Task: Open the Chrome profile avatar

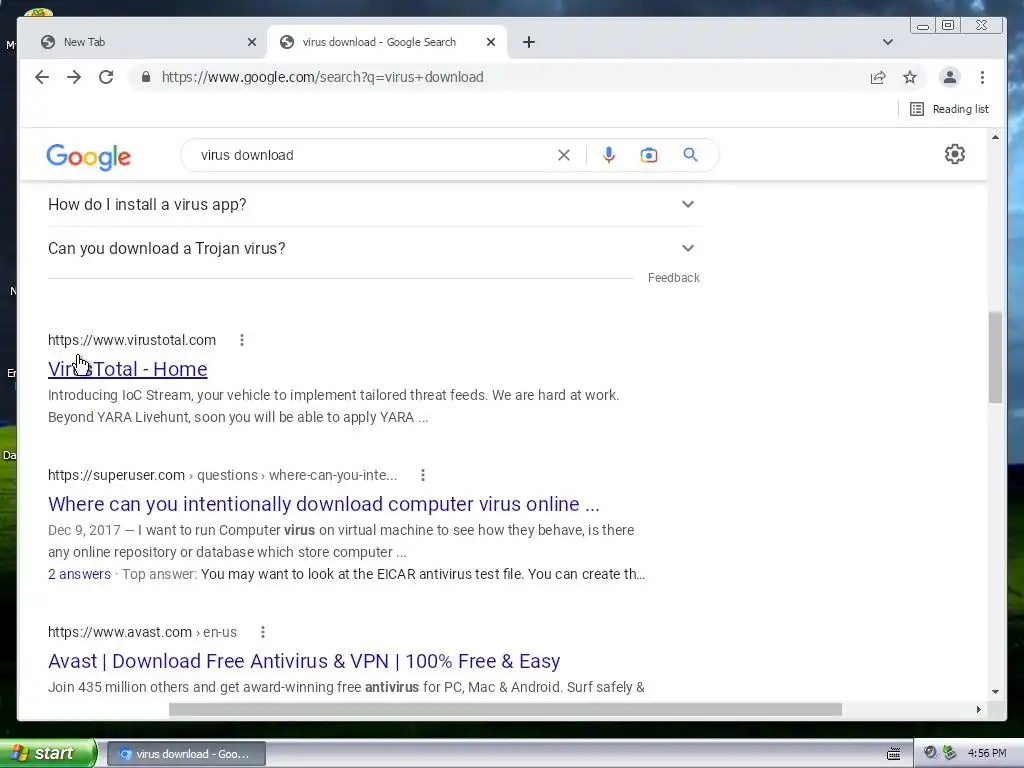Action: [x=950, y=77]
